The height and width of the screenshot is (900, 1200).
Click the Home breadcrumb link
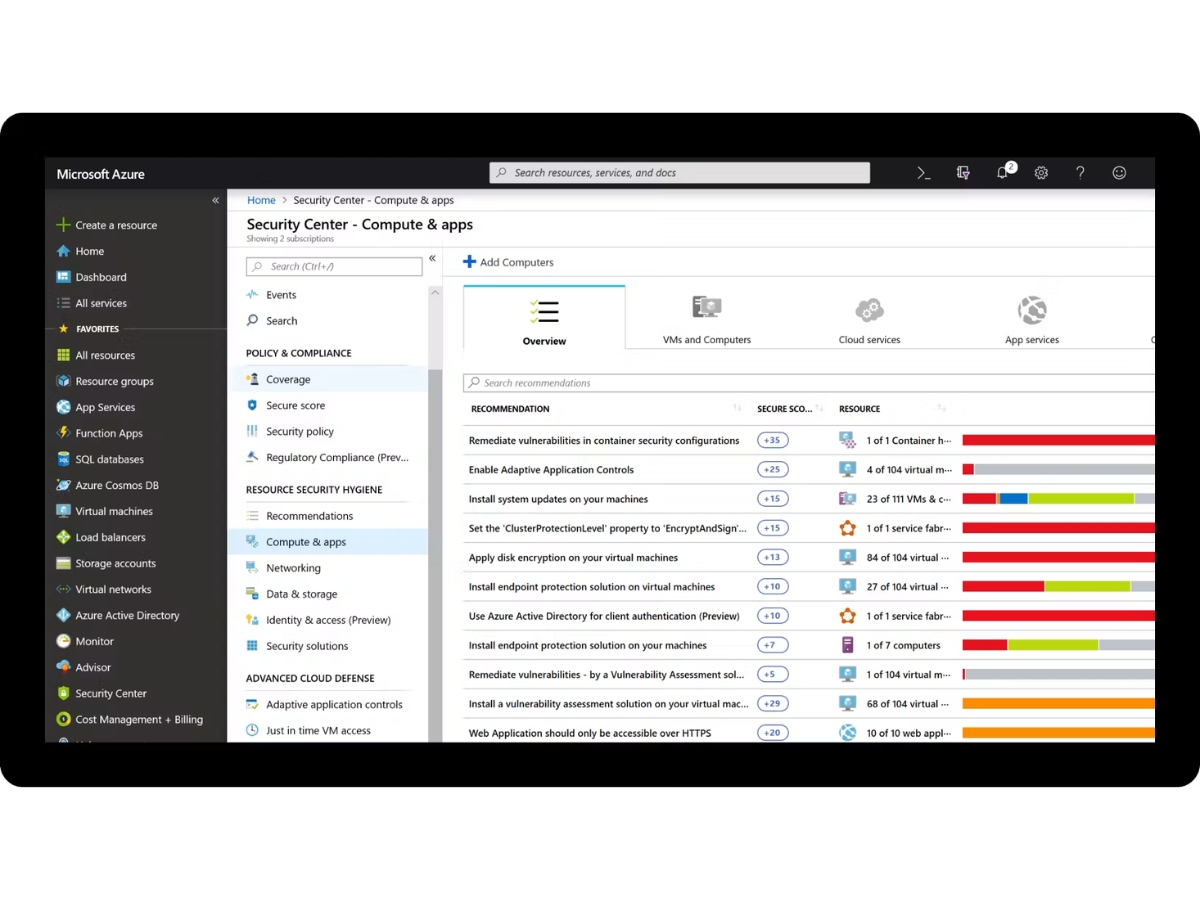coord(261,200)
